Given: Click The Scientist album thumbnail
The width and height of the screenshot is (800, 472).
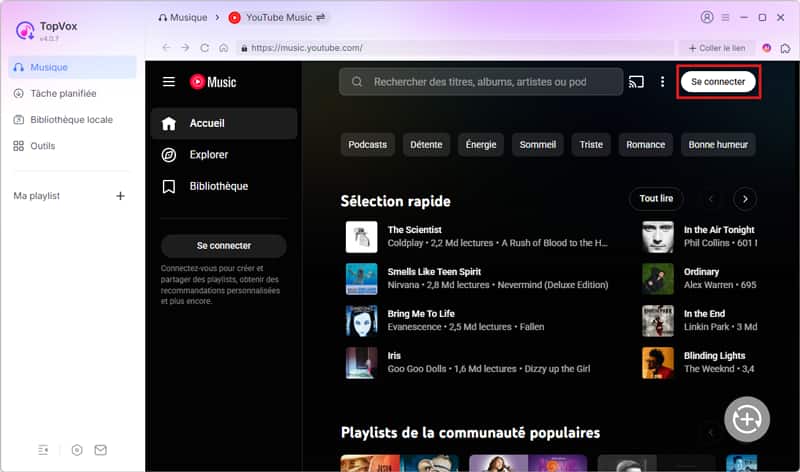Looking at the screenshot, I should coord(361,237).
